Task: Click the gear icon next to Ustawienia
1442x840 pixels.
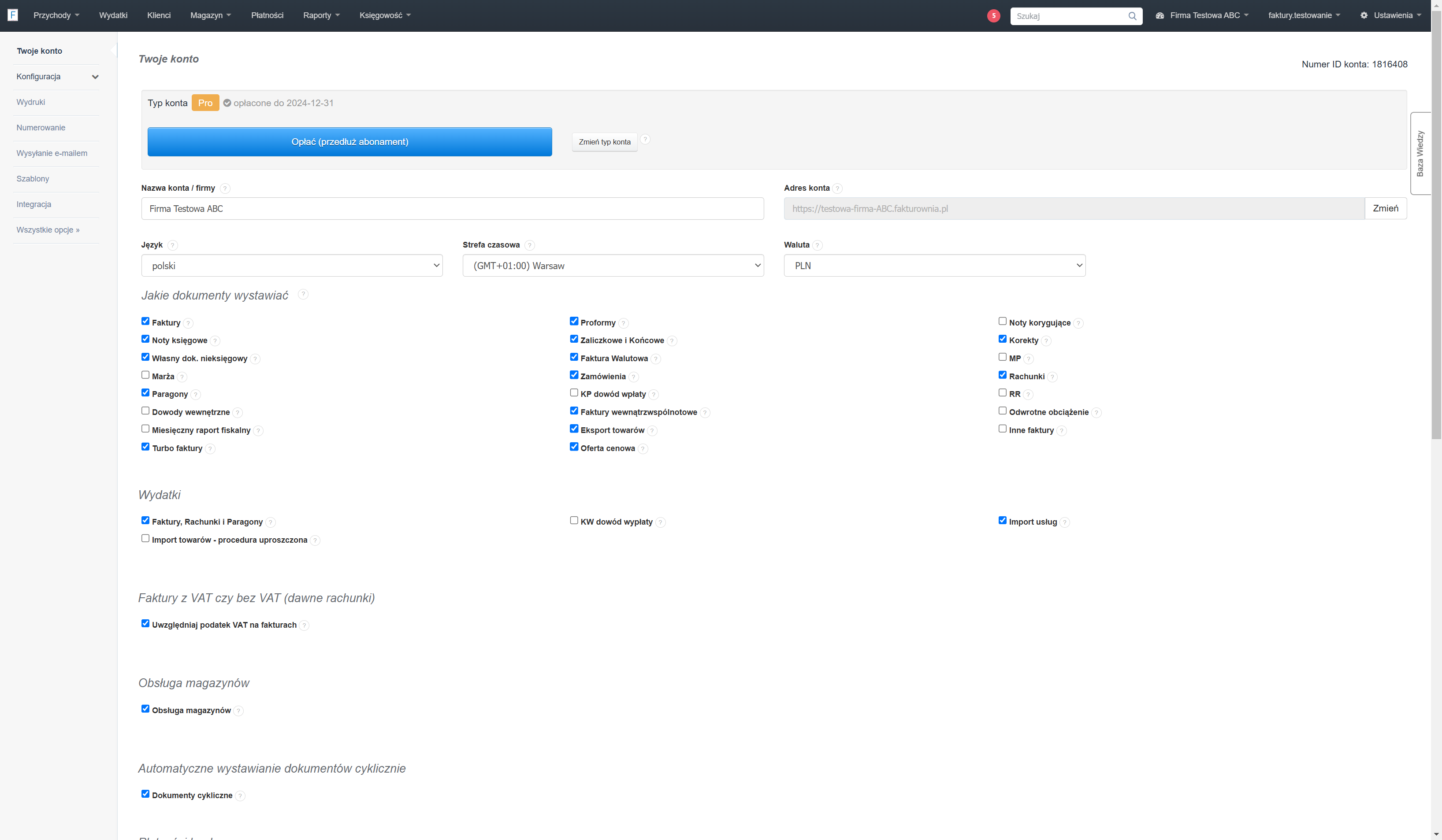Action: coord(1364,15)
